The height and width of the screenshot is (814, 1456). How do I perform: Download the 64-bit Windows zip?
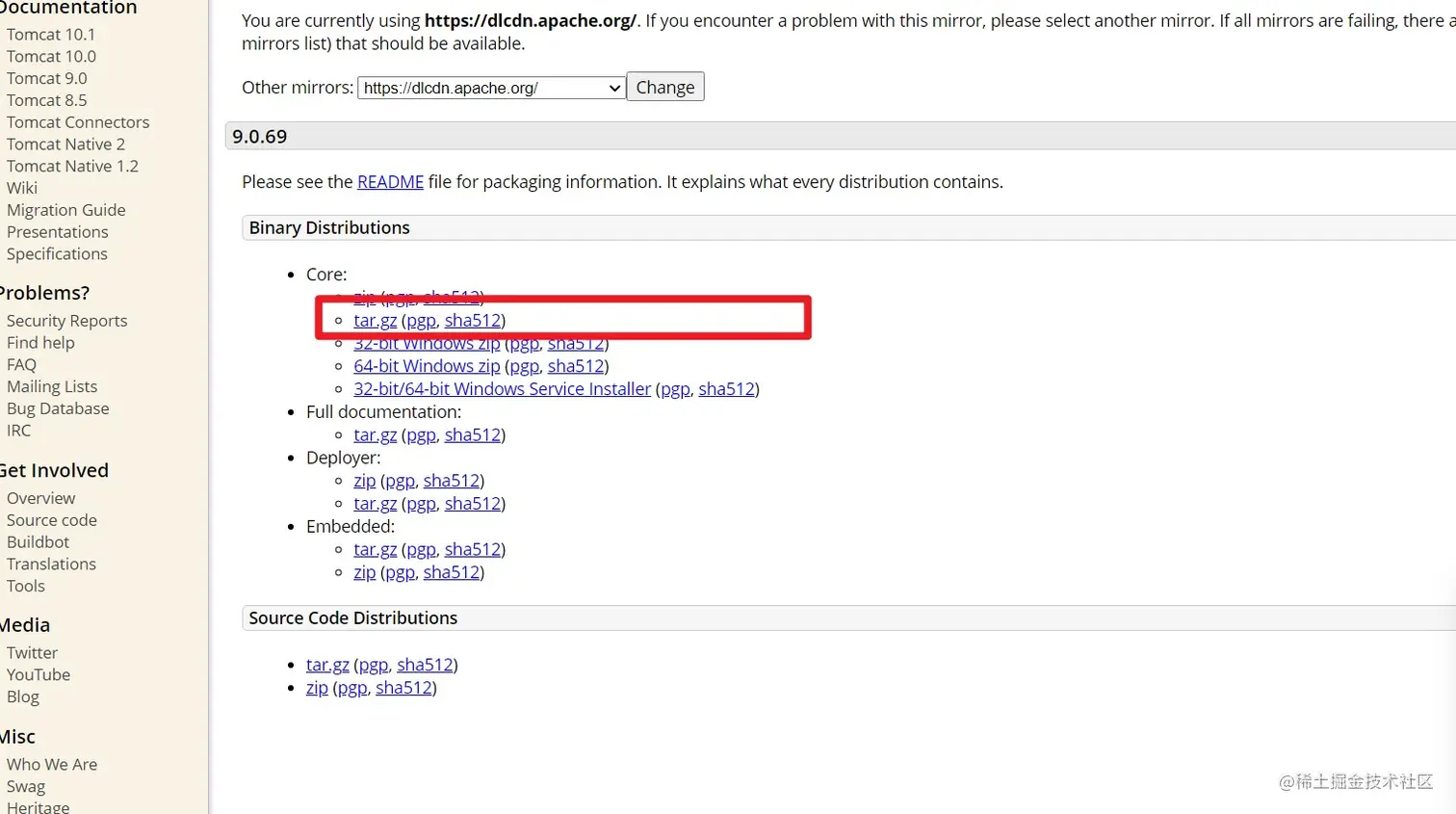427,366
